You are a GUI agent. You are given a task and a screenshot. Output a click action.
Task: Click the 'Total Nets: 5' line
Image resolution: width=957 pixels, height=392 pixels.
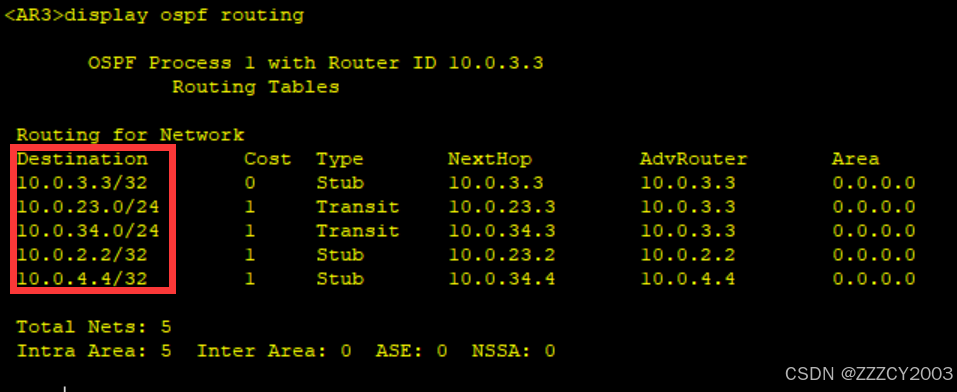[94, 327]
